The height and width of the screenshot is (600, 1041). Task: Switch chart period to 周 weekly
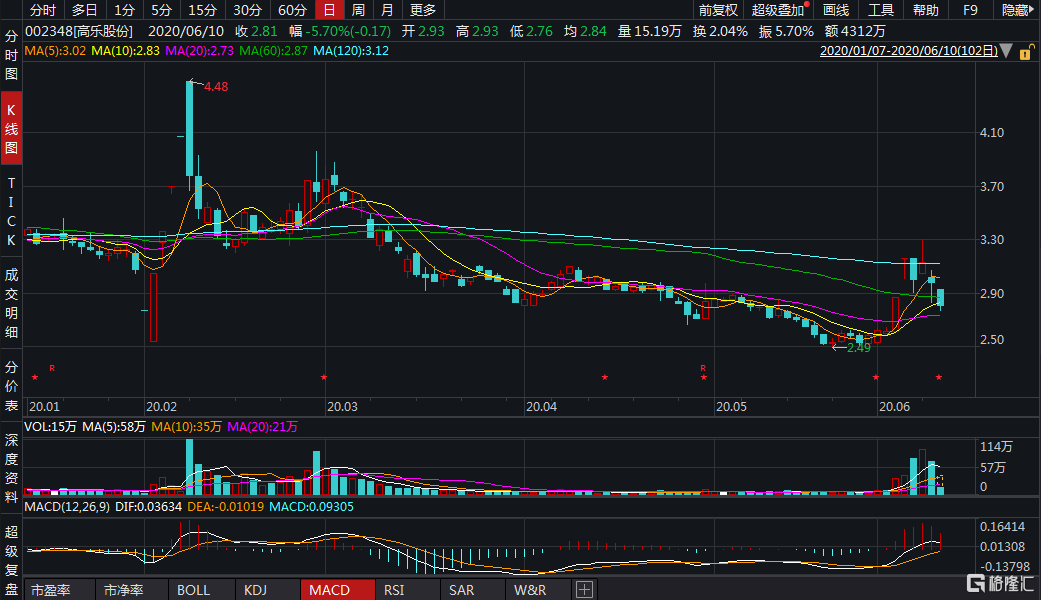coord(358,10)
